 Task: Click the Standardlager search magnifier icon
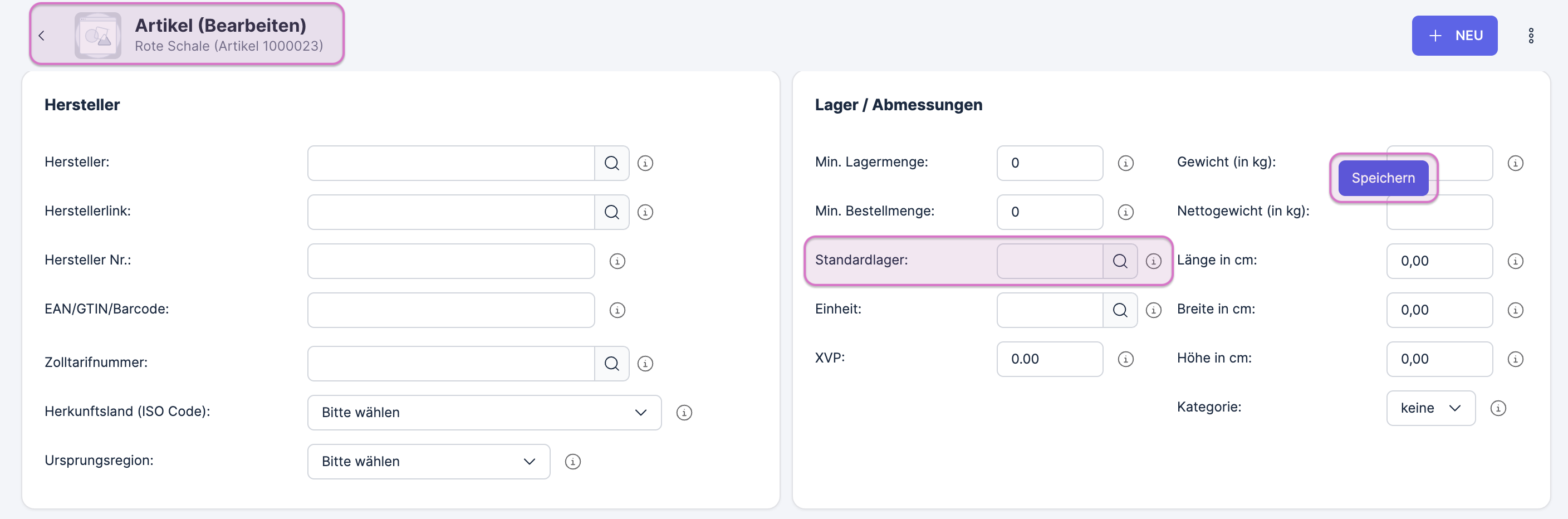pyautogui.click(x=1119, y=261)
